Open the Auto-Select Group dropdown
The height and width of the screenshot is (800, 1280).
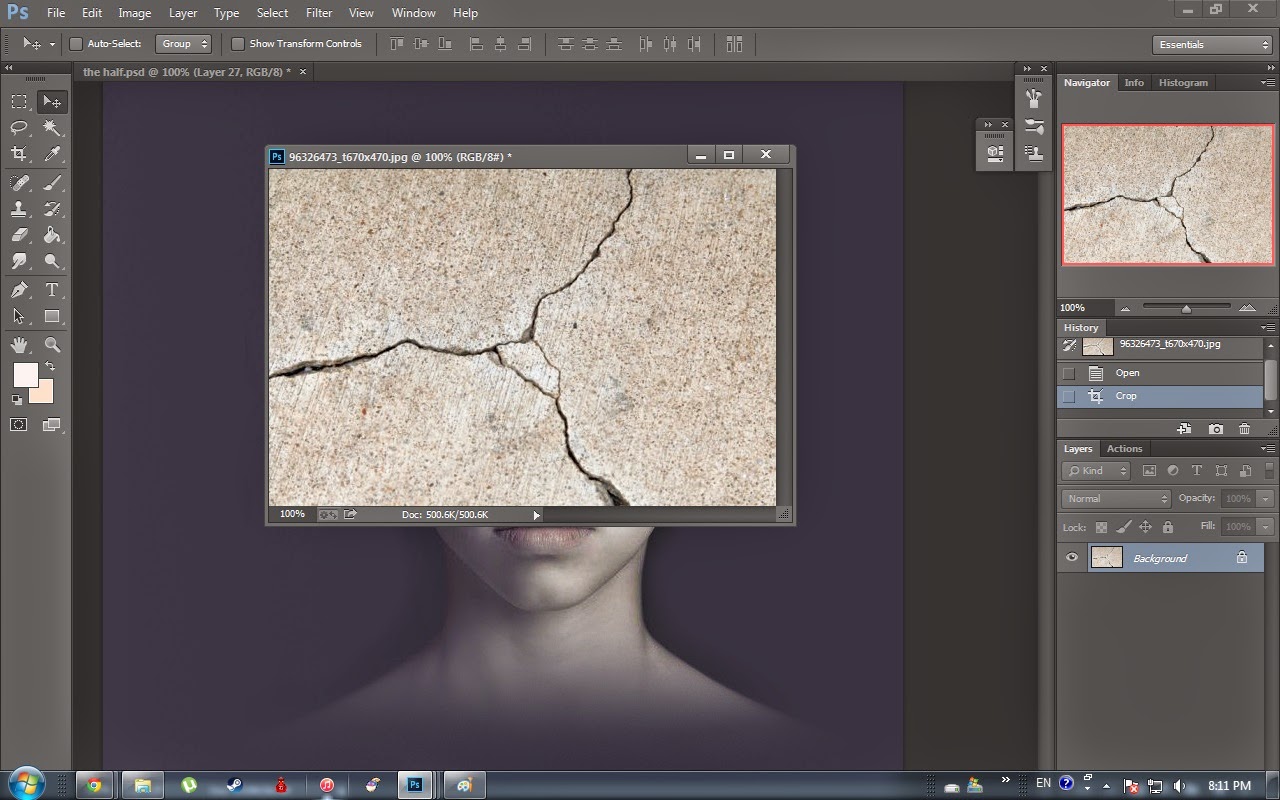[184, 44]
